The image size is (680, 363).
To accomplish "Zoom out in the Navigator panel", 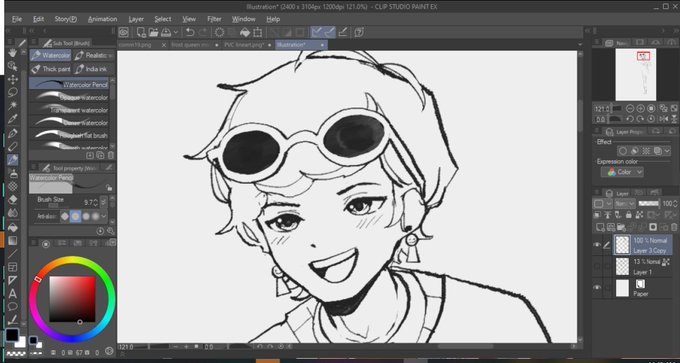I will (630, 108).
